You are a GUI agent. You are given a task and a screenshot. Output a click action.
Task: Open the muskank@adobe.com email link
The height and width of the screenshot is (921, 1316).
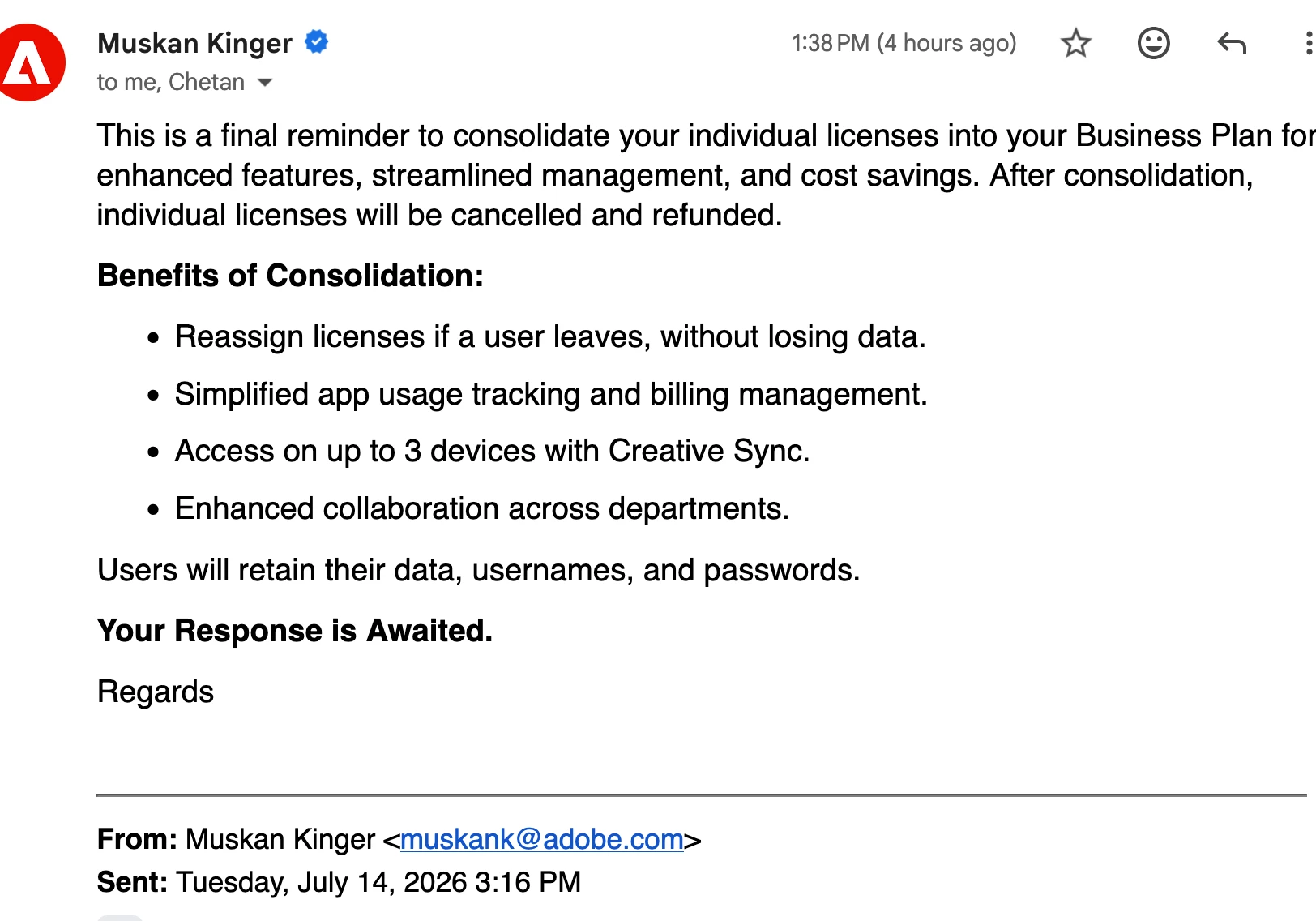tap(542, 839)
